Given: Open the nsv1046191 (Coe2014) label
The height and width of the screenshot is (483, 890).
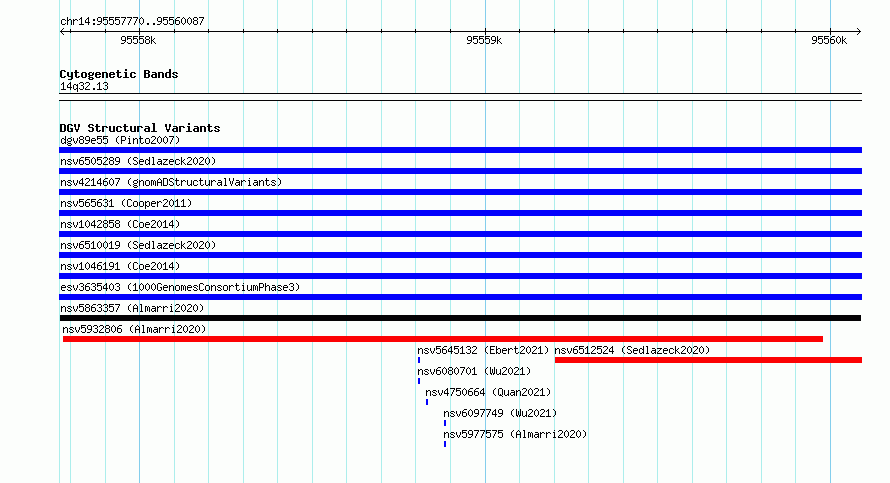Looking at the screenshot, I should (x=120, y=266).
